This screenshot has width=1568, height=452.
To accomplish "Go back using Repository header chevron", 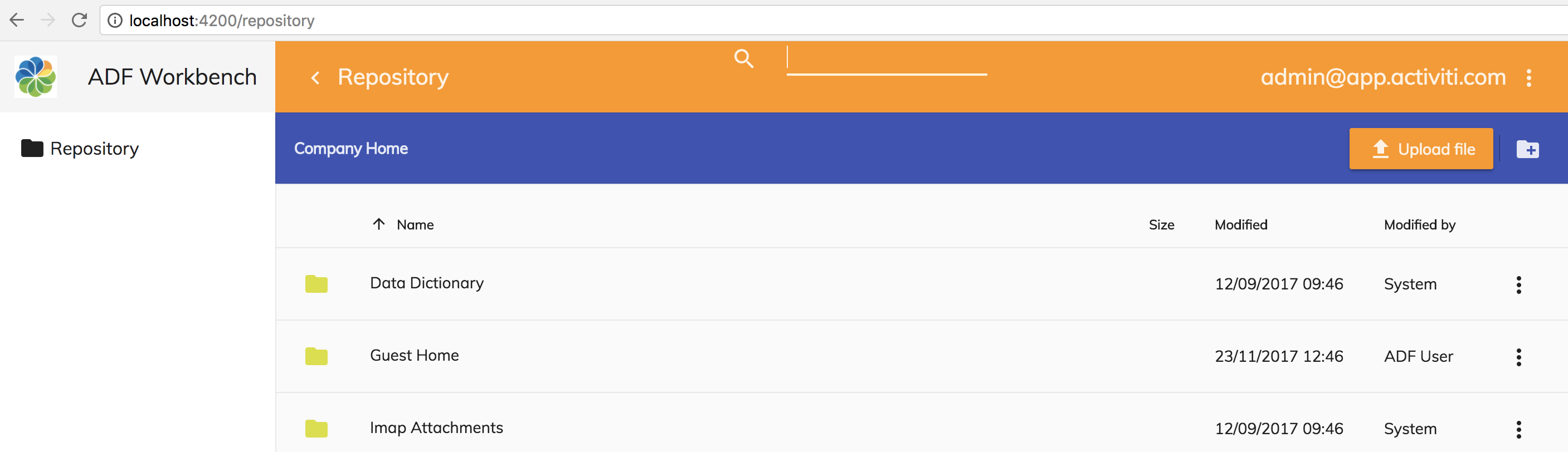I will 315,78.
